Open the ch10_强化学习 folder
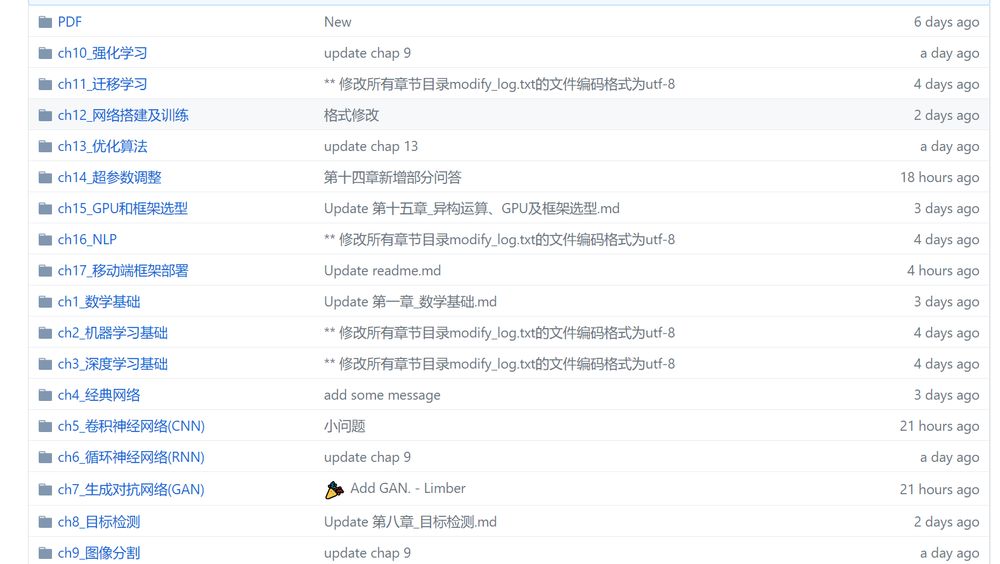The image size is (1000, 564). (x=102, y=53)
